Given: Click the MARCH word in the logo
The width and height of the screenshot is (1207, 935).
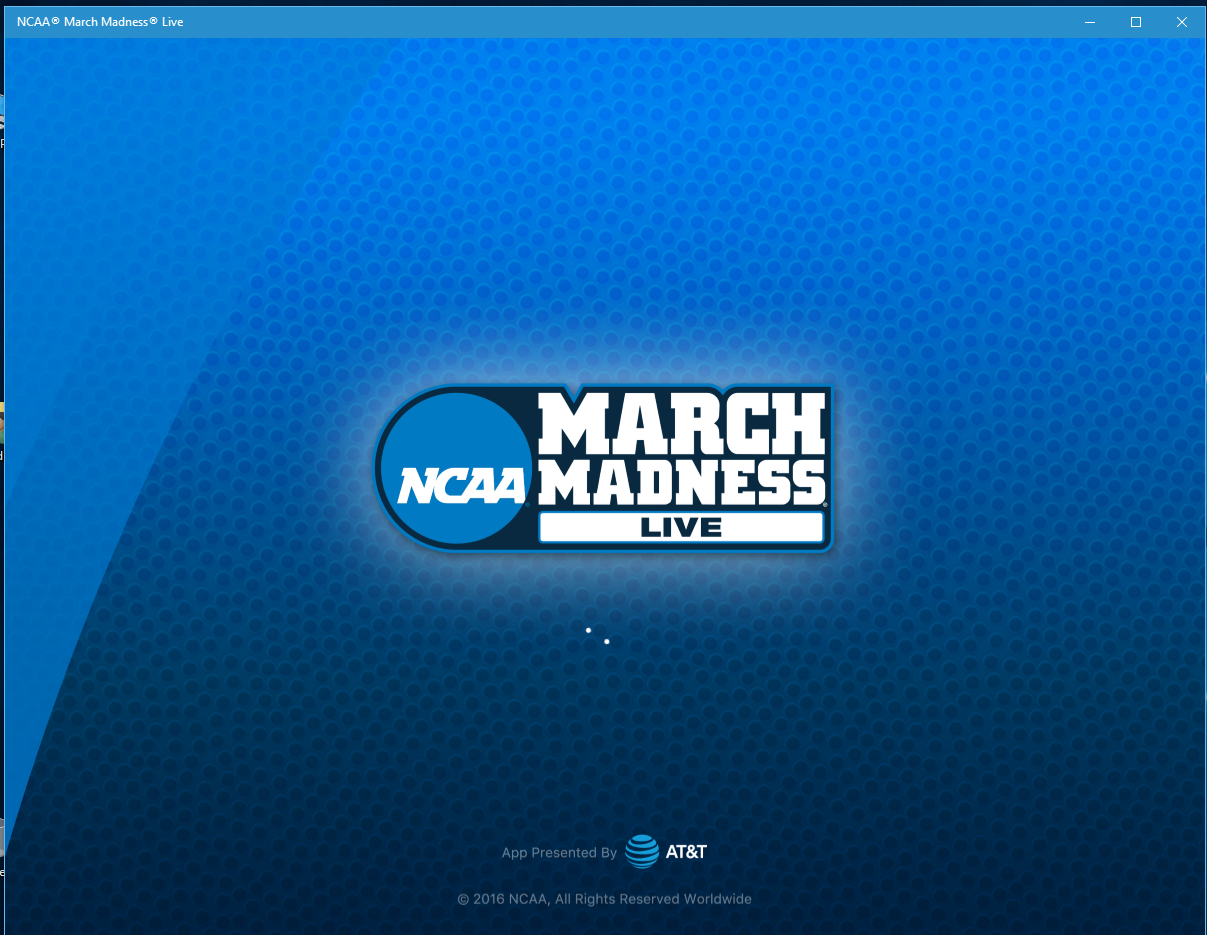Looking at the screenshot, I should point(682,424).
